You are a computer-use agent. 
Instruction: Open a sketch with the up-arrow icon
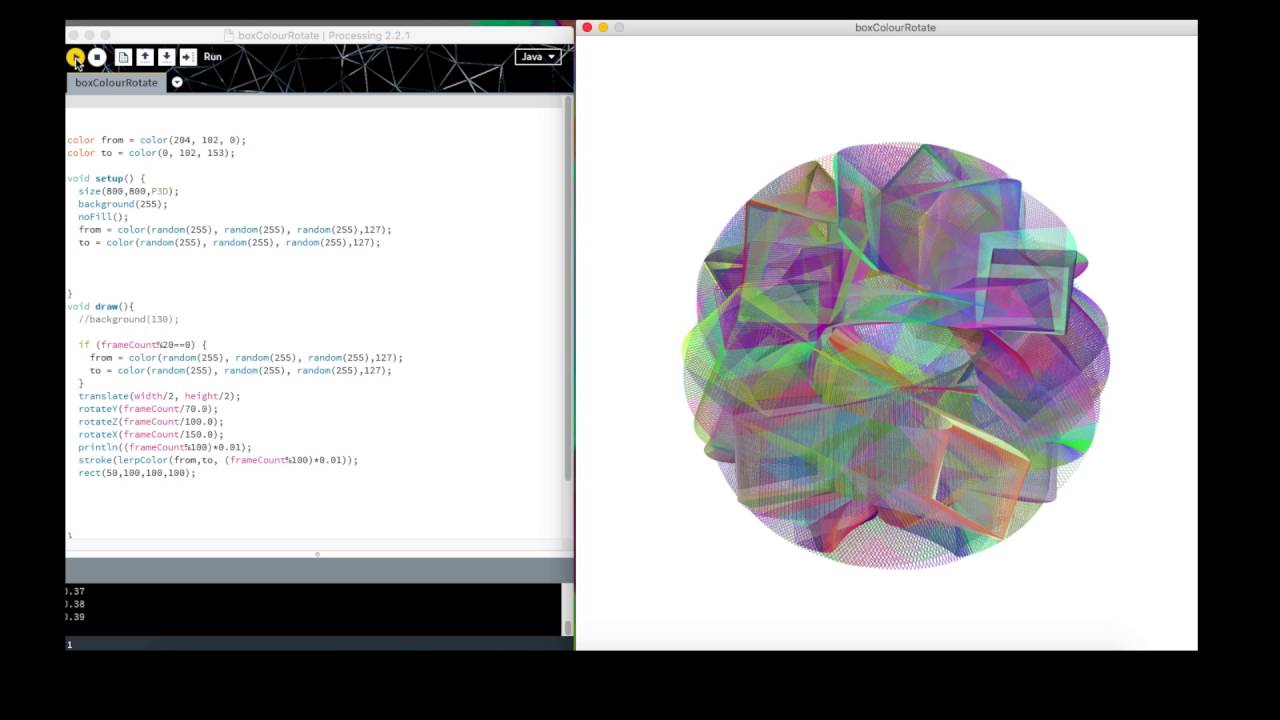pos(145,58)
